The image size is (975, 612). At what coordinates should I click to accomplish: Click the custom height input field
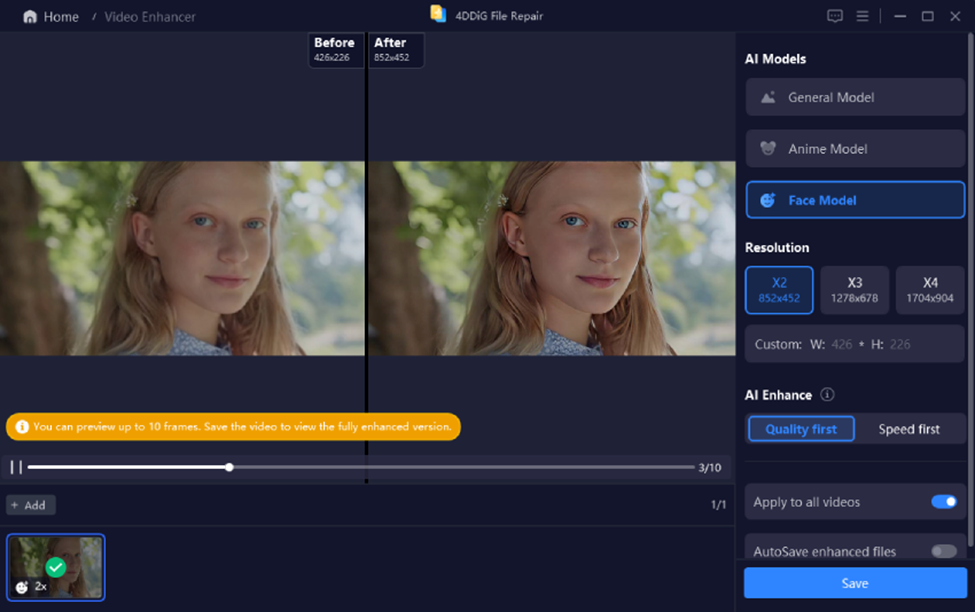(x=900, y=344)
